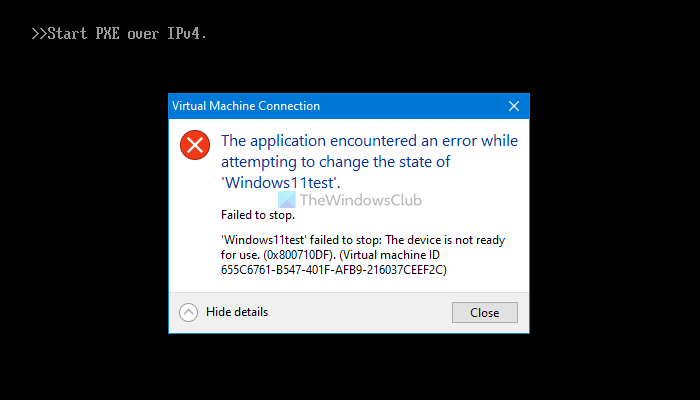Click the TheWindowsClub watermark logo
The width and height of the screenshot is (700, 400).
click(x=286, y=200)
